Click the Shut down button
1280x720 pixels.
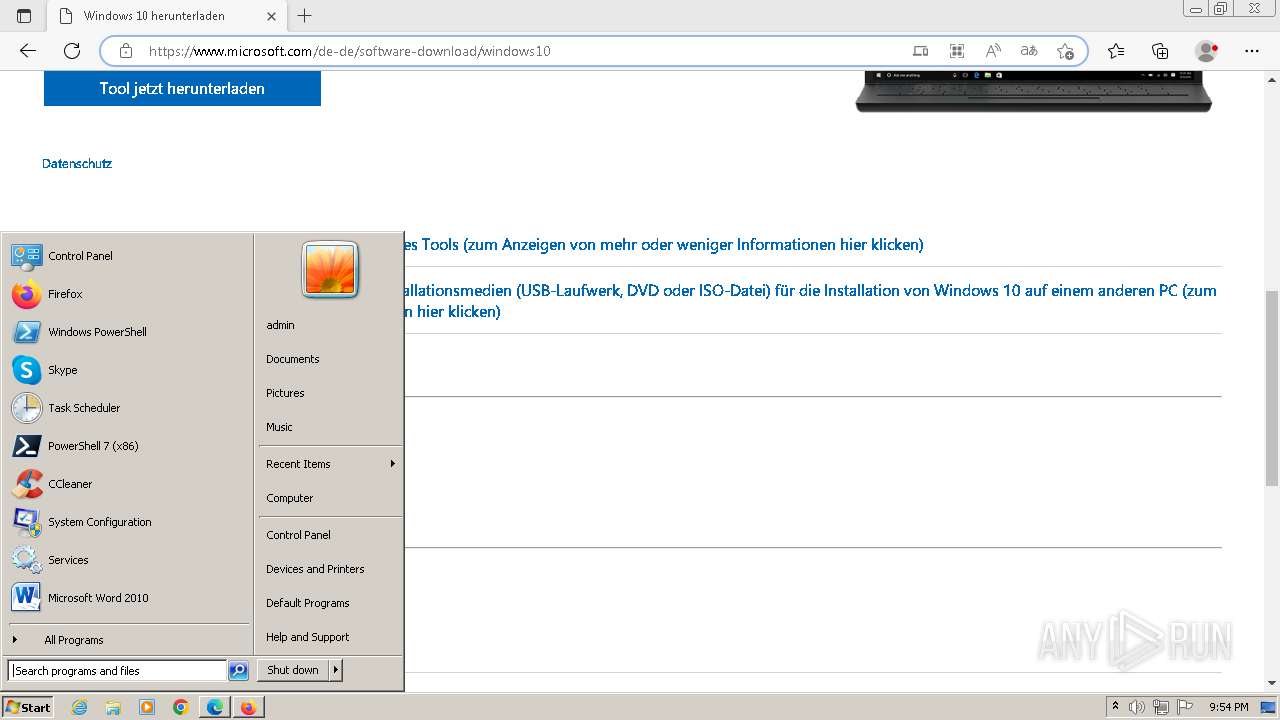[293, 670]
